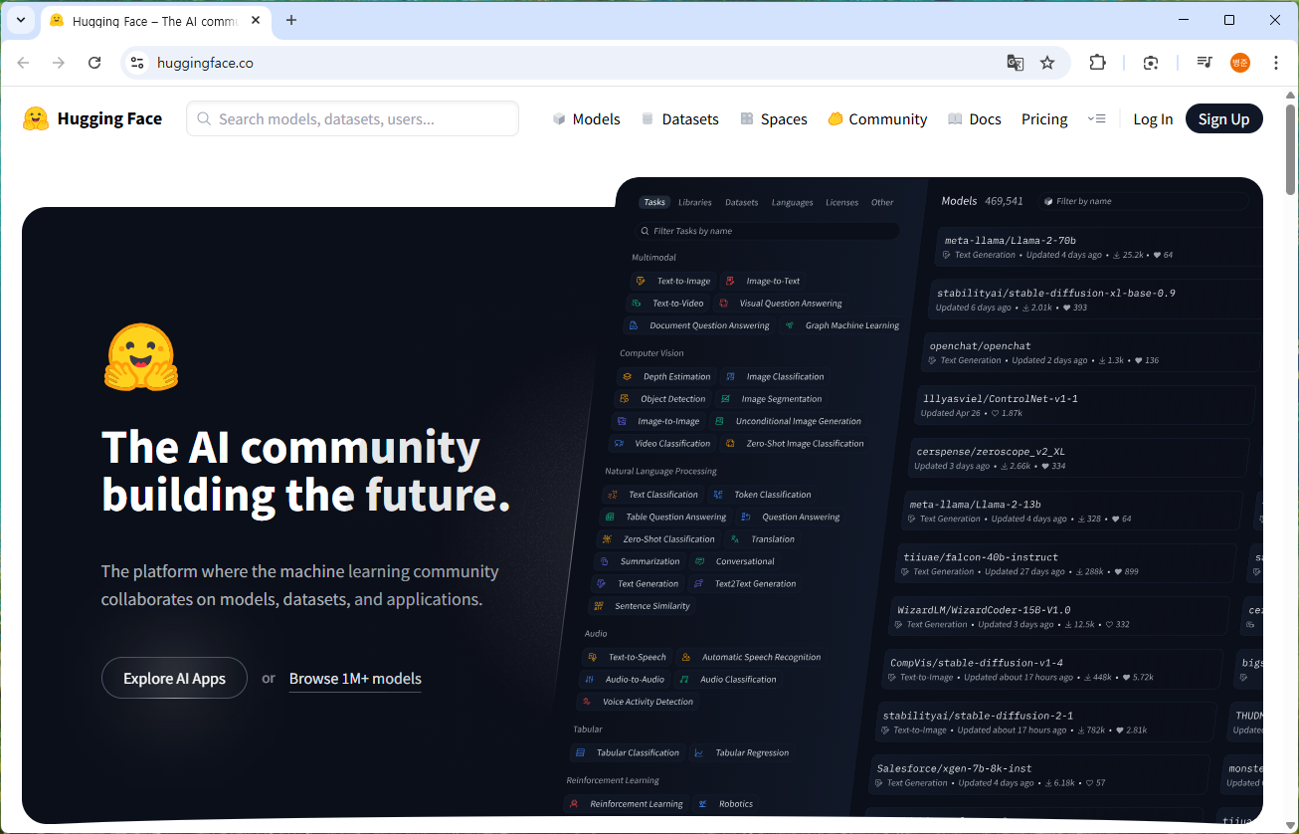Click the scrollbar down arrow

click(1290, 825)
